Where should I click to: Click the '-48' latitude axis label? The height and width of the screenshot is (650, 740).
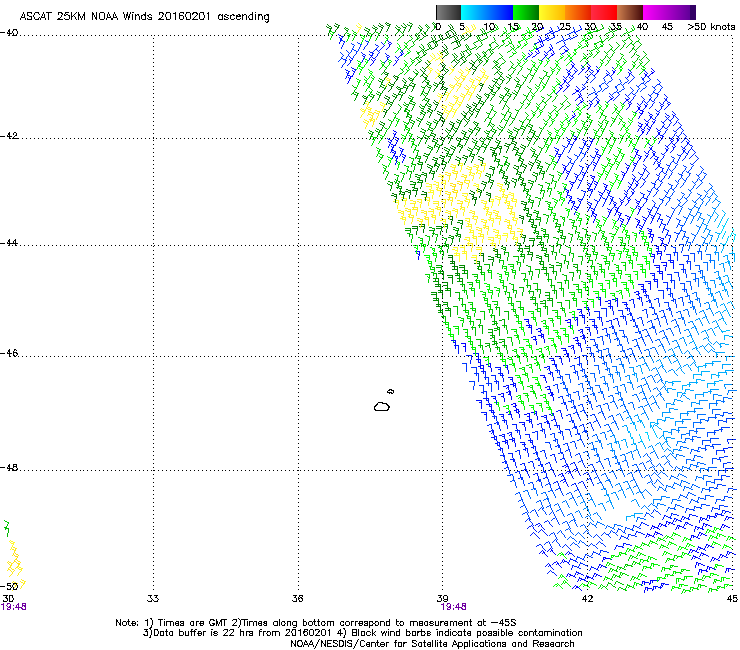coord(9,467)
